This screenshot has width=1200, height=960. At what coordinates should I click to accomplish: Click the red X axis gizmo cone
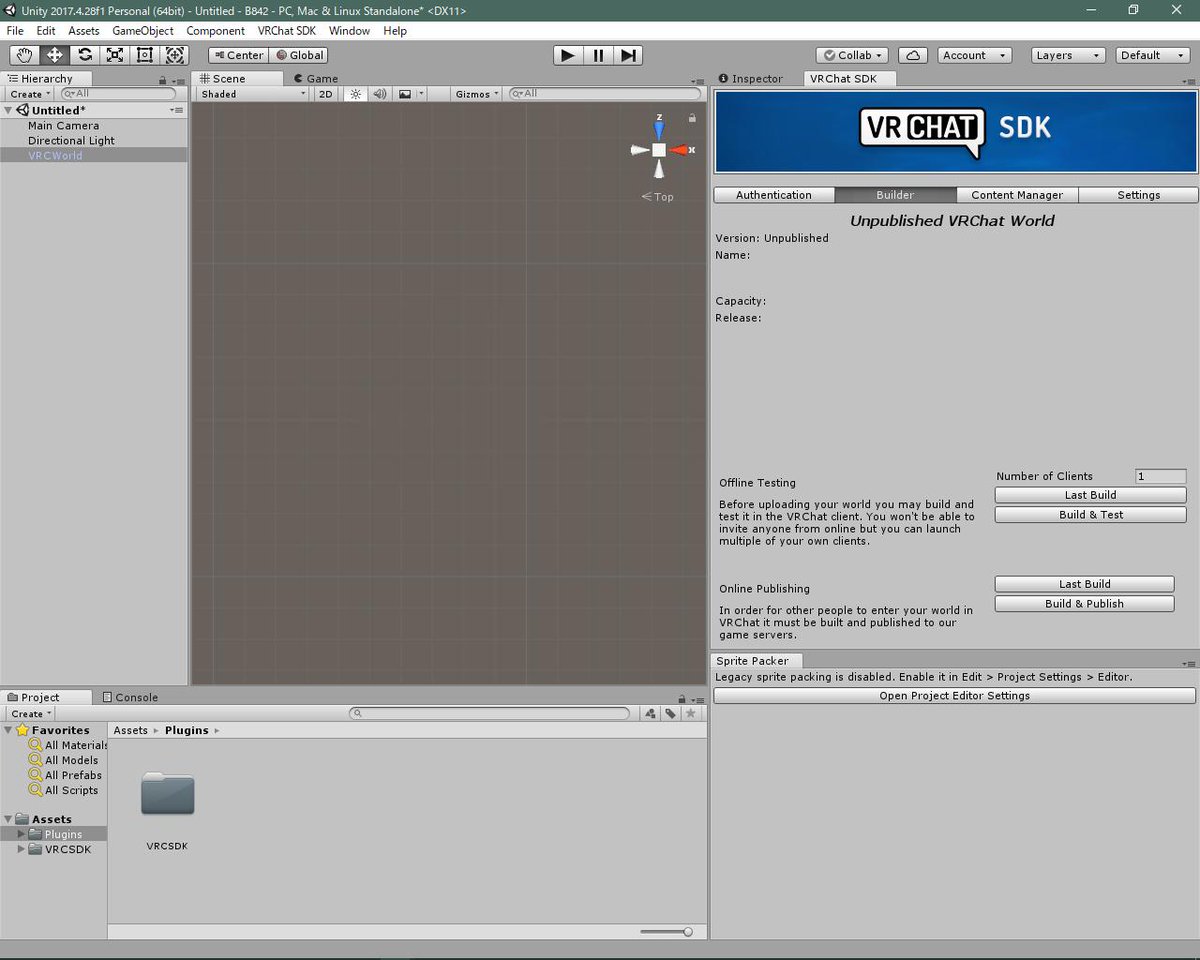tap(680, 150)
